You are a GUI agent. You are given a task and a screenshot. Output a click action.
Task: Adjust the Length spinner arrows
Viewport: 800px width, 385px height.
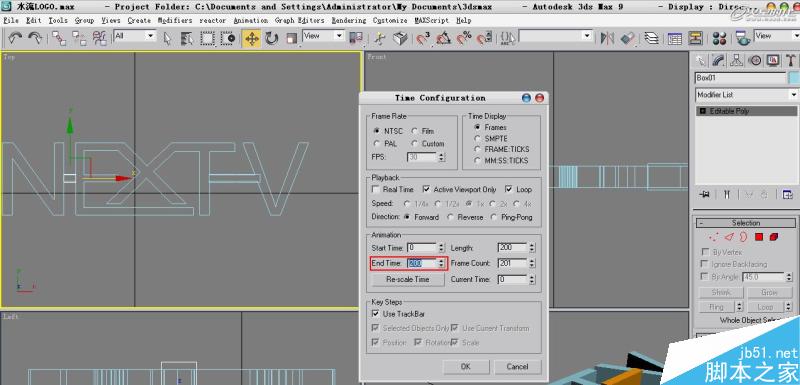coord(532,248)
